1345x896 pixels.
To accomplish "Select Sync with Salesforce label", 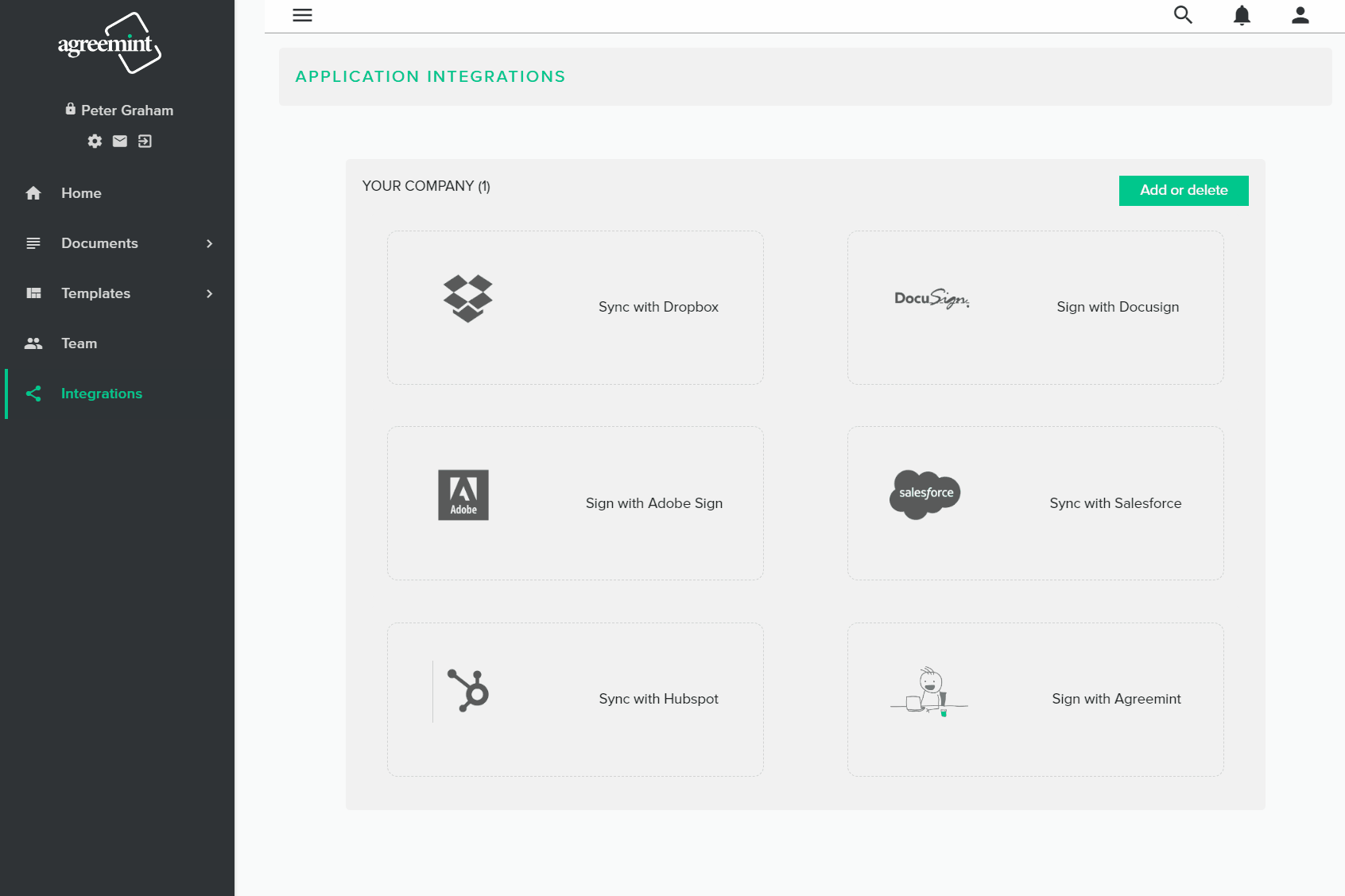I will pyautogui.click(x=1115, y=503).
